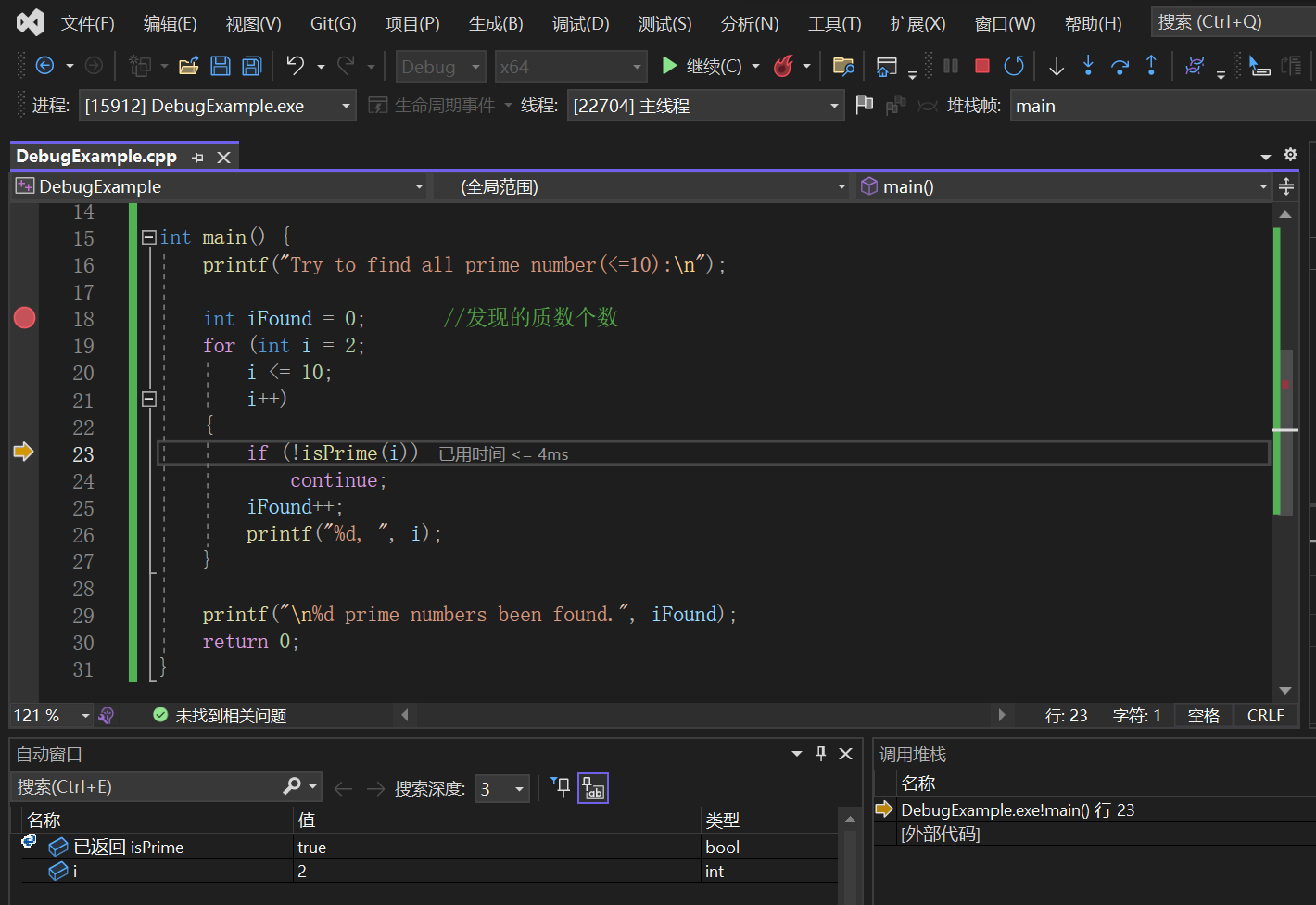
Task: Open the x64 platform dropdown
Action: [571, 67]
